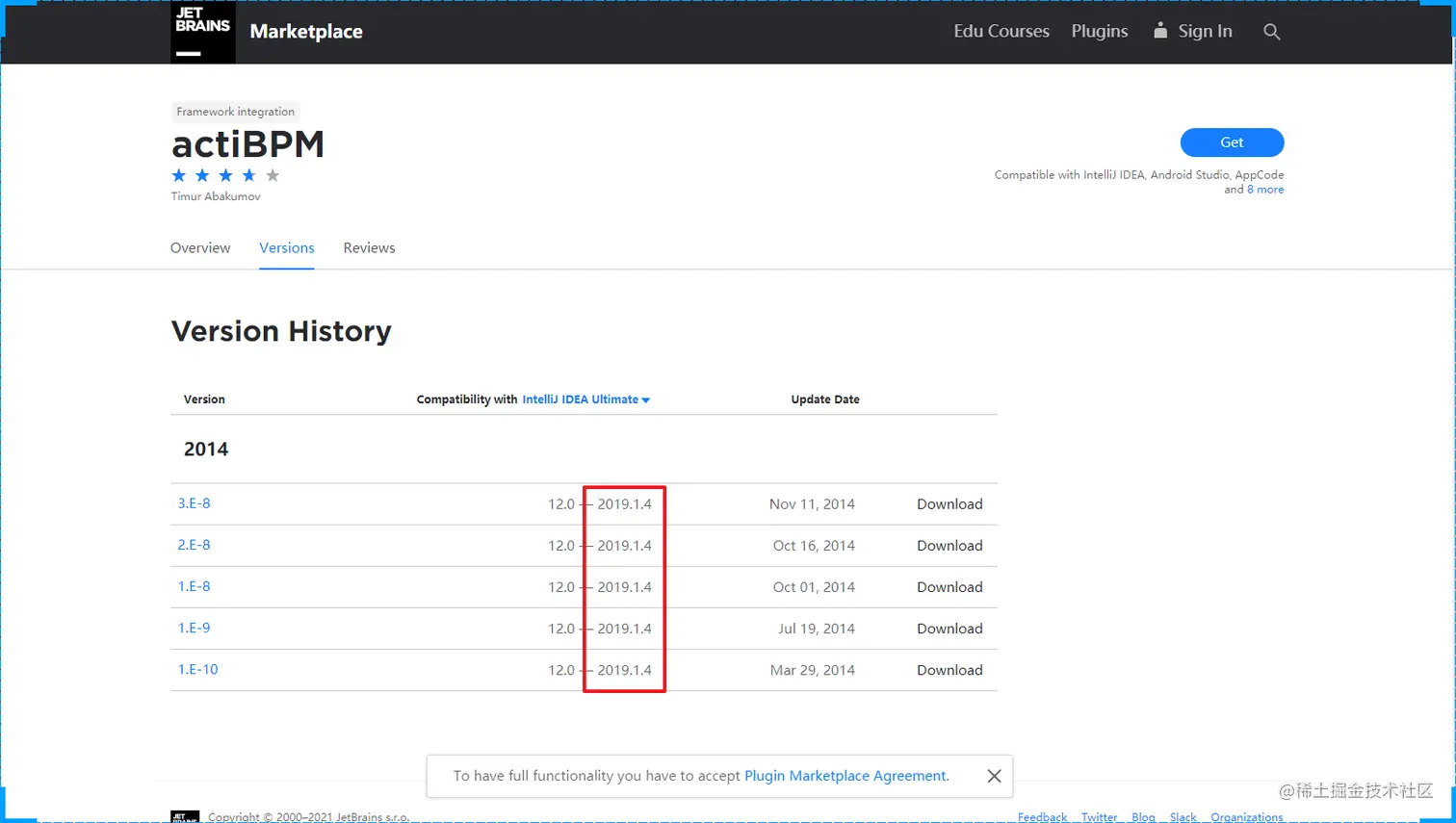The height and width of the screenshot is (823, 1456).
Task: Open version 1.E-9 link
Action: 194,628
